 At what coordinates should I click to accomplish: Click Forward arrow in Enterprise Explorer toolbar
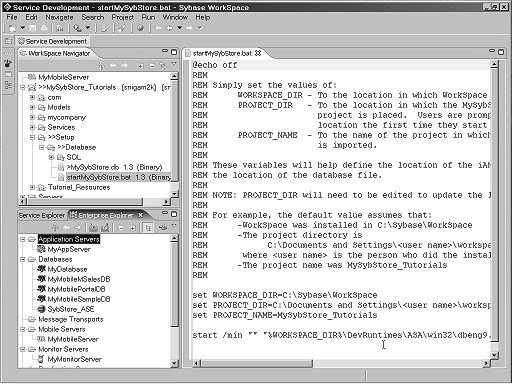click(x=77, y=228)
